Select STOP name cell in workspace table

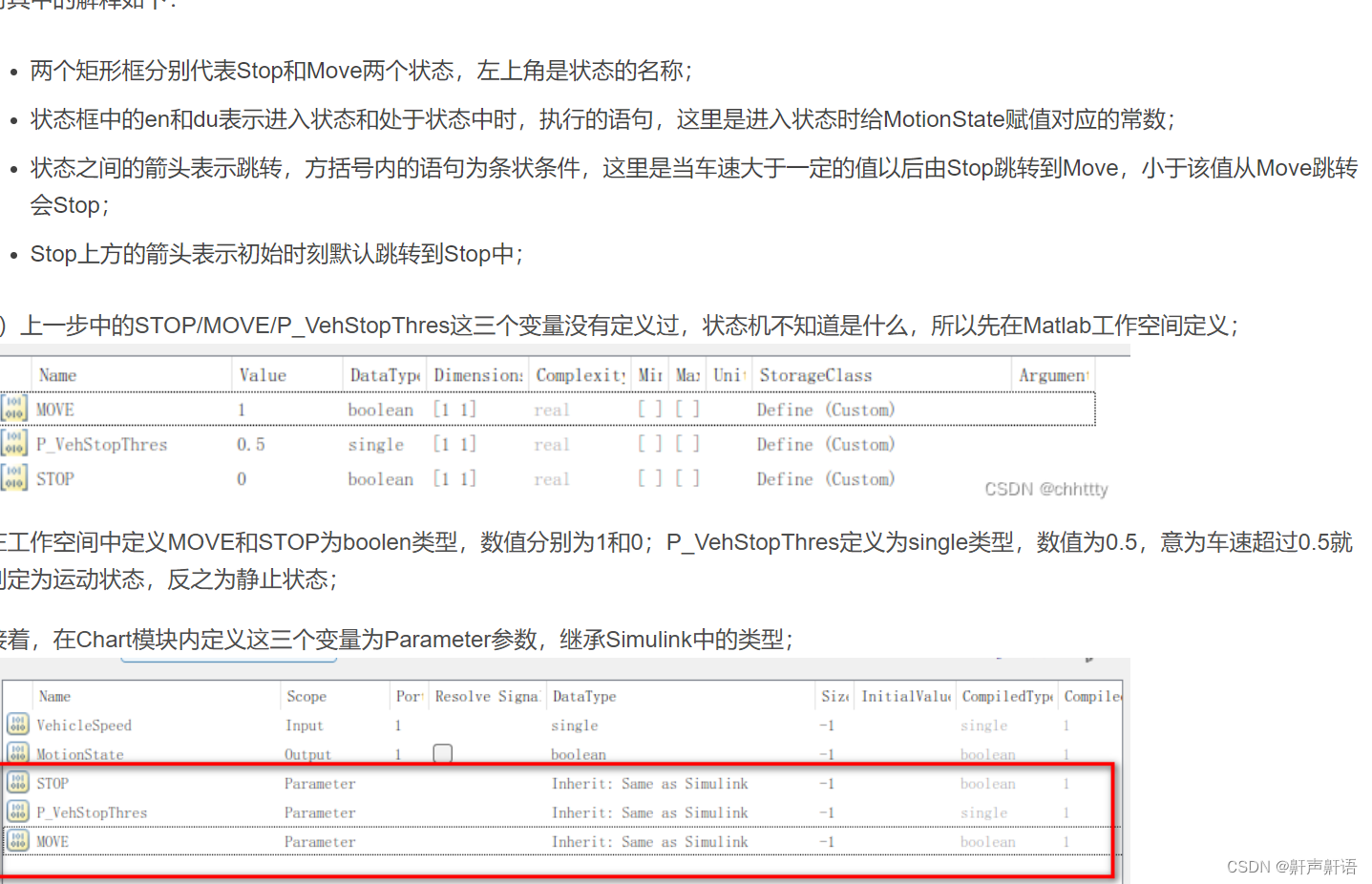(x=54, y=478)
